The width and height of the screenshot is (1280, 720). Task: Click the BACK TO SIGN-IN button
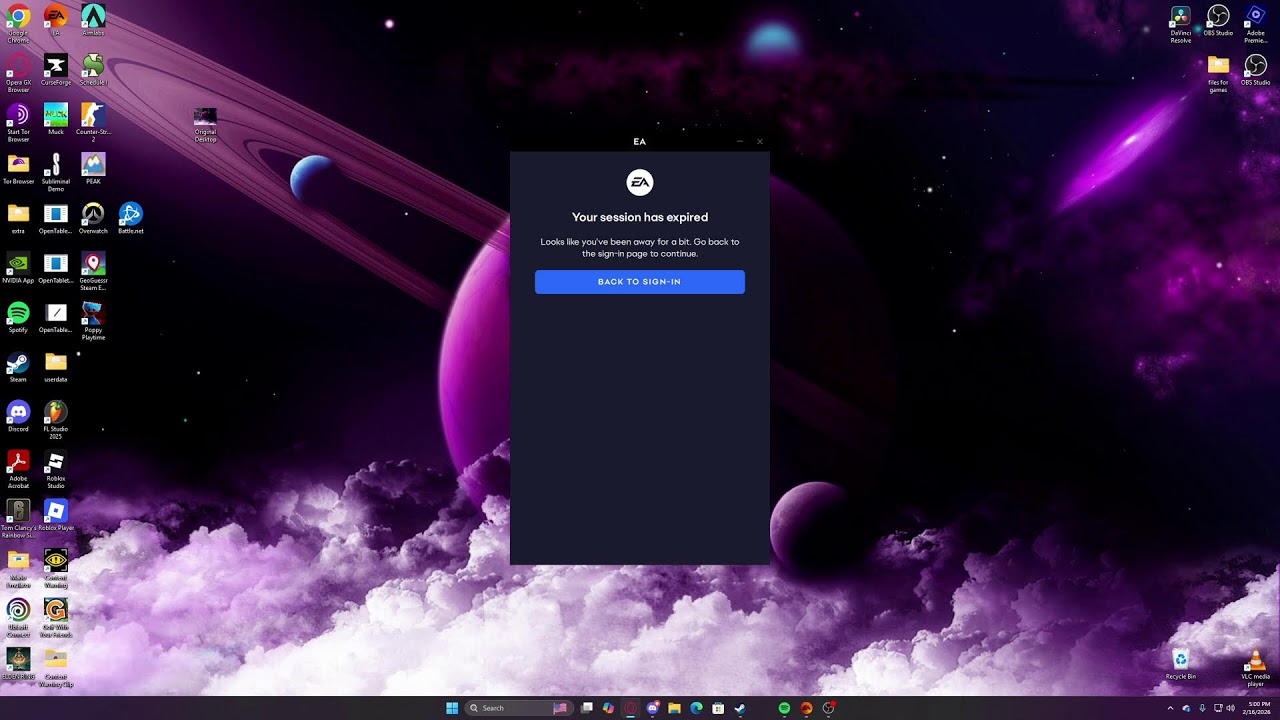[x=640, y=282]
